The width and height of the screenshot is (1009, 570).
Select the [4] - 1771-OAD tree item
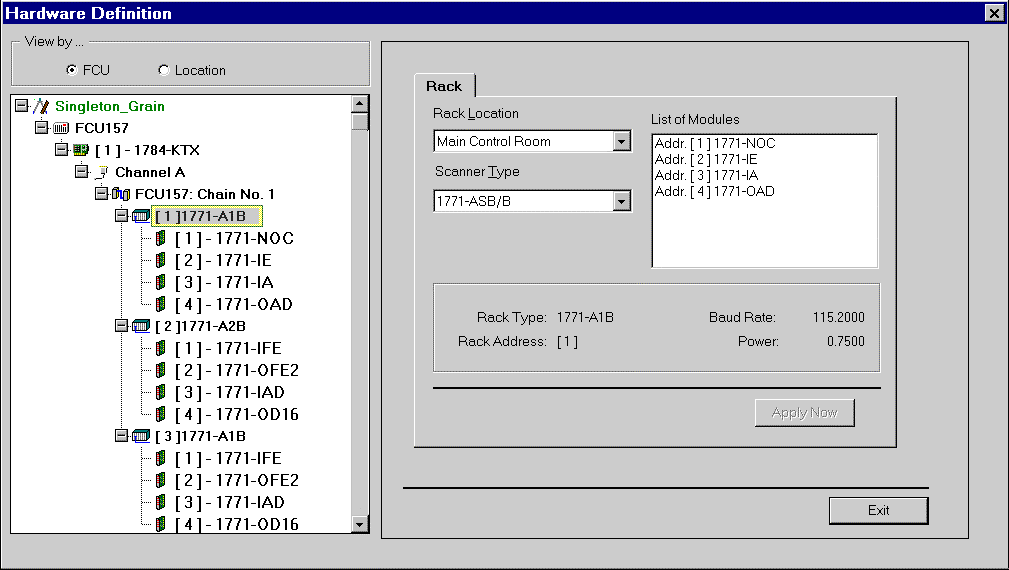pyautogui.click(x=233, y=304)
